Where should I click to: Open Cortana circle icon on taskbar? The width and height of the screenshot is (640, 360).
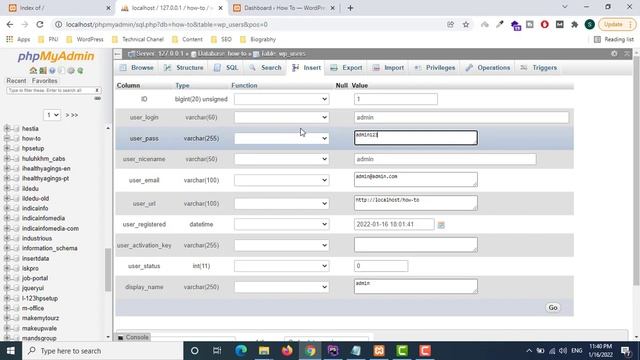pyautogui.click(x=194, y=351)
